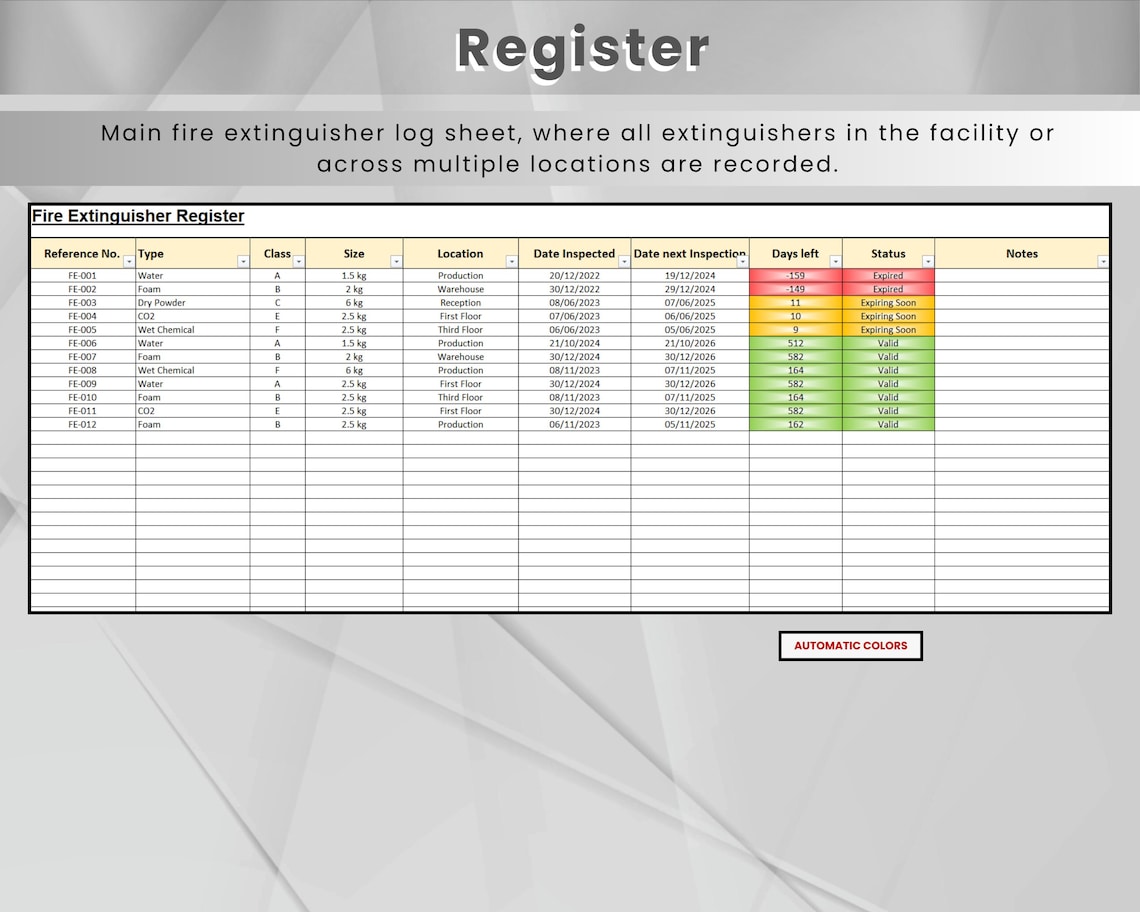
Task: Click the Days left value 512 for FE-006
Action: (x=795, y=343)
